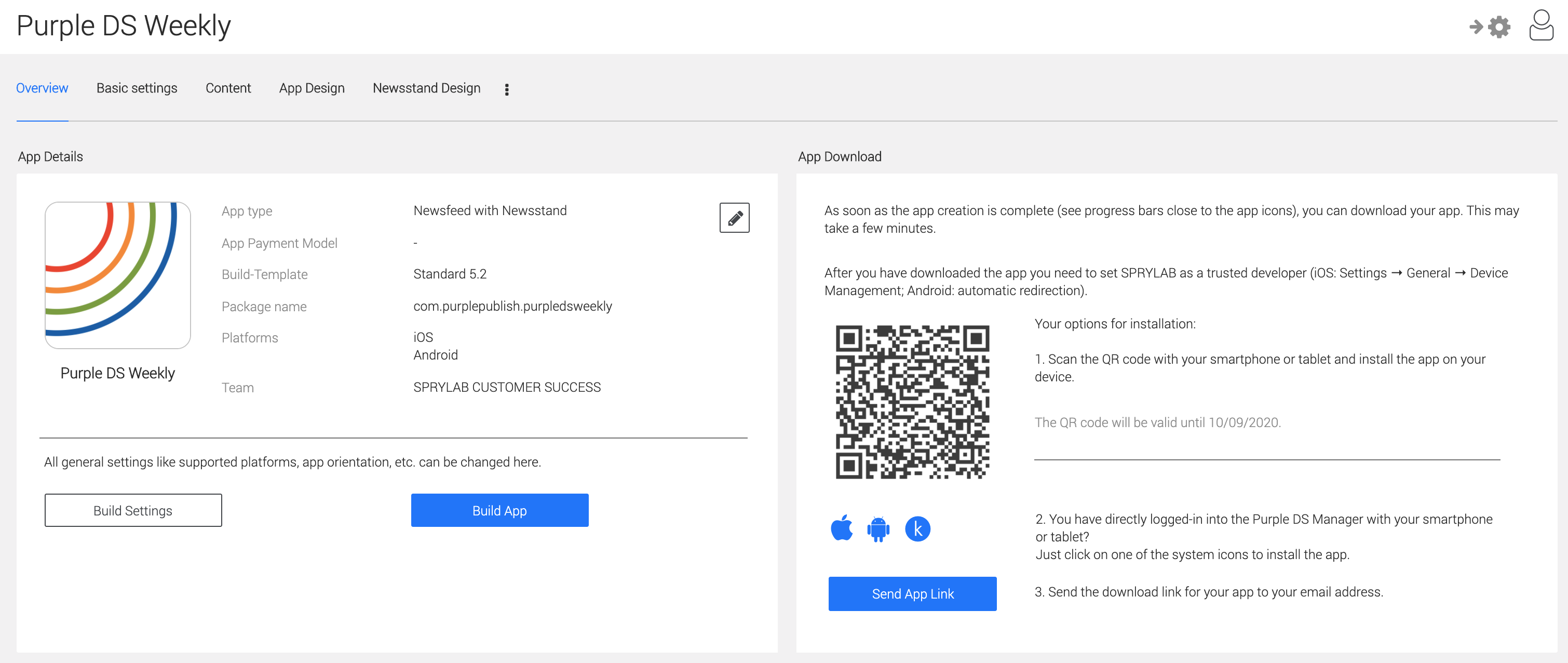Select the App Design tab

pos(312,88)
